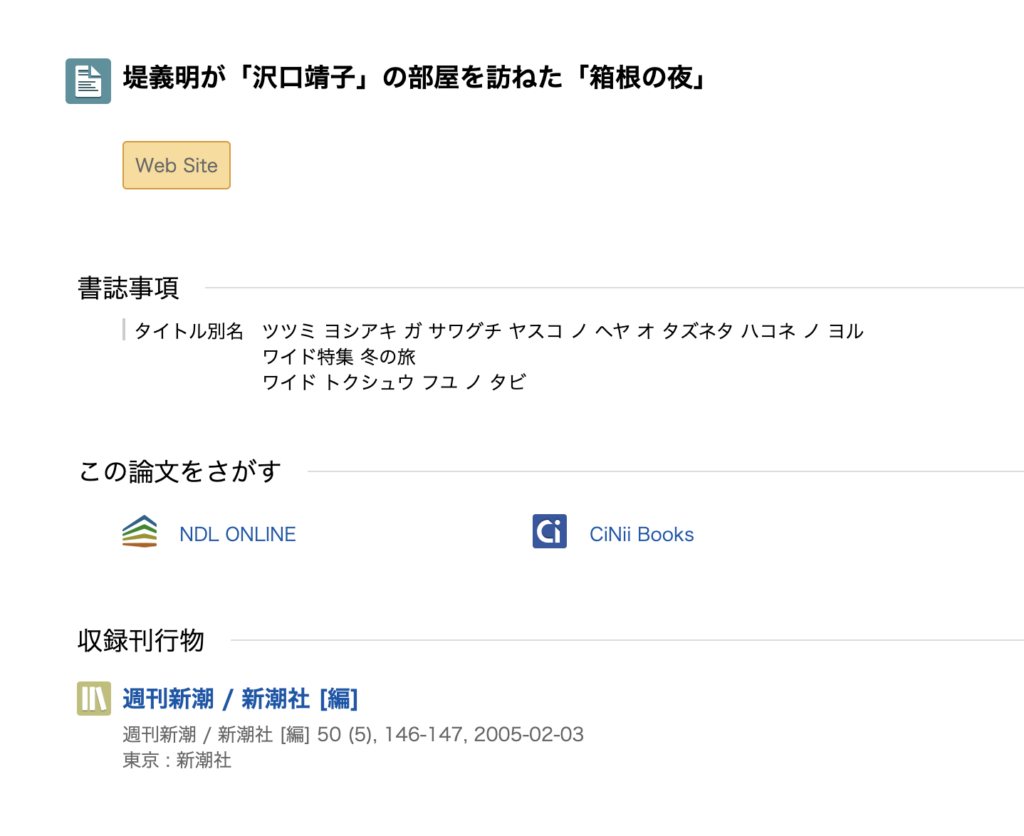Click the citation 50 (5), 146-147, 2005-02-03
Screen dimensions: 1024x836
pyautogui.click(x=451, y=735)
